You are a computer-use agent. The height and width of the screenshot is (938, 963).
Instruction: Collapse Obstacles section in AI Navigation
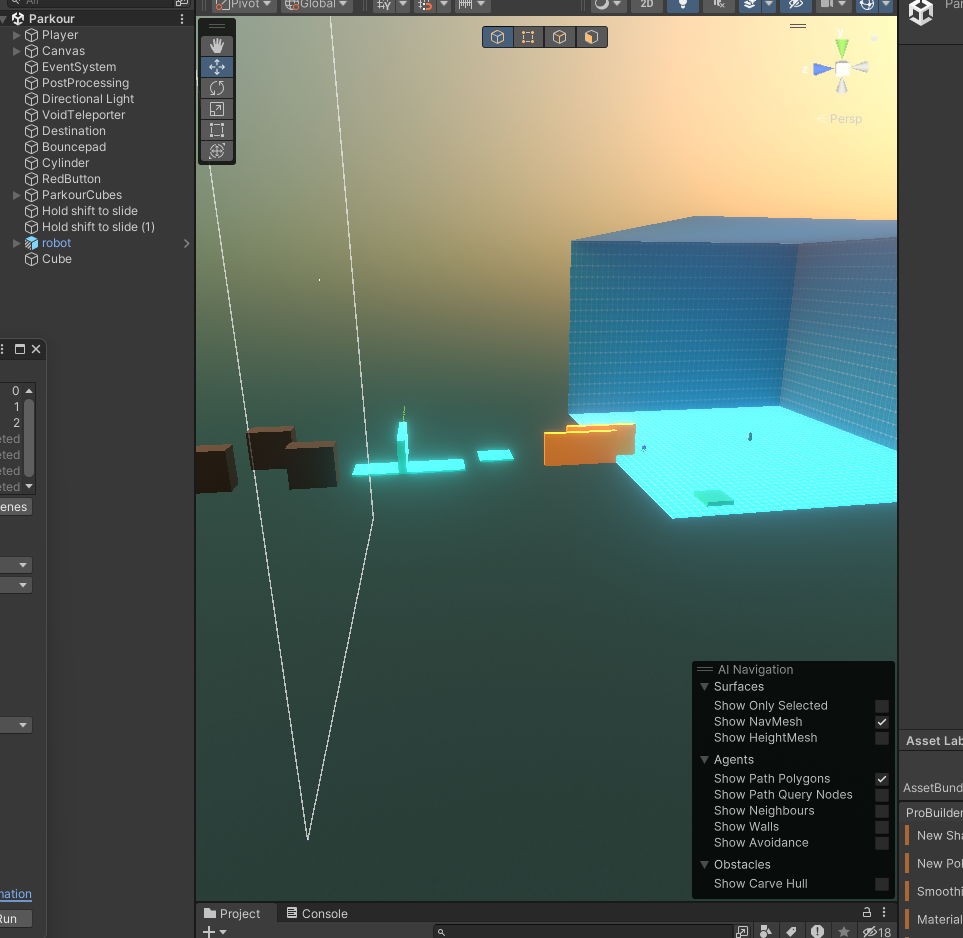tap(704, 865)
